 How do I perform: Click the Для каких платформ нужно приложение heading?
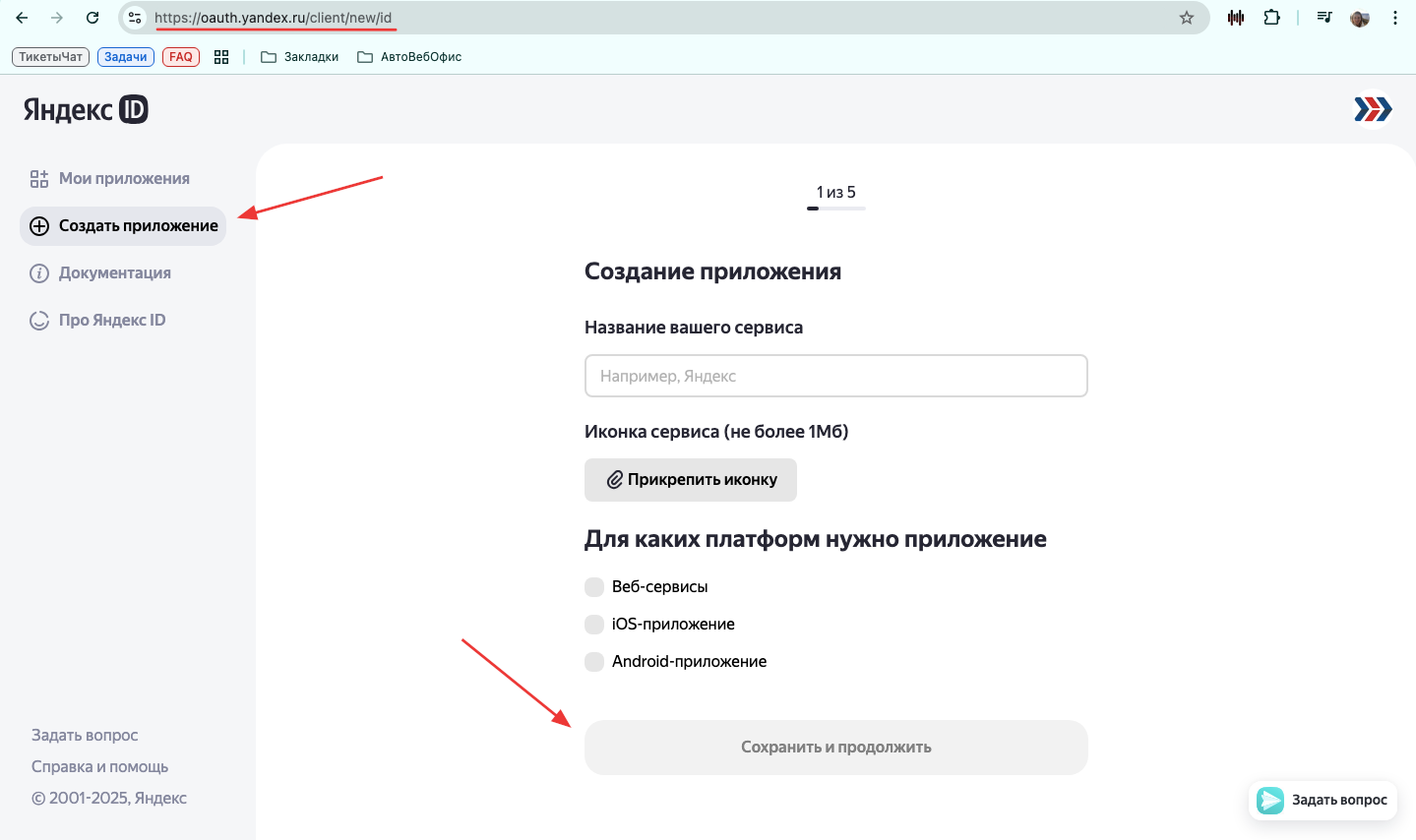[x=816, y=539]
